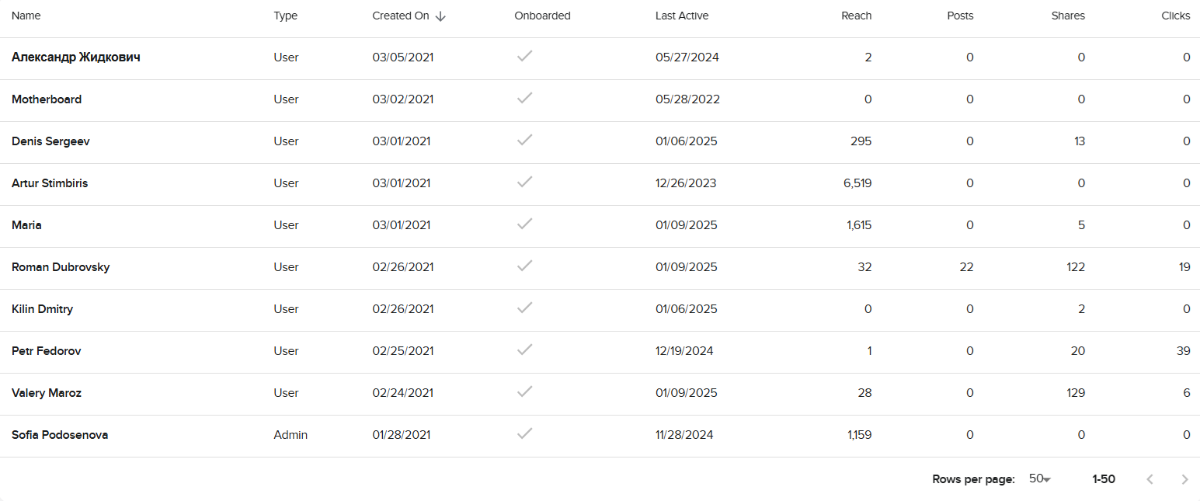
Task: Click onboarded checkmark for Artur Stimbiris
Action: tap(524, 183)
